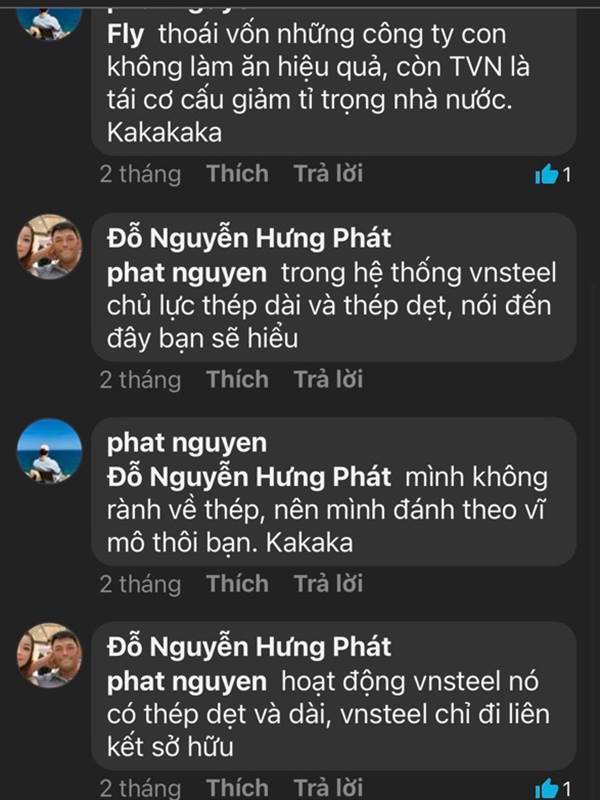Screen dimensions: 600x800
Task: Tap phat nguyen's ocean profile picture
Action: pyautogui.click(x=50, y=450)
